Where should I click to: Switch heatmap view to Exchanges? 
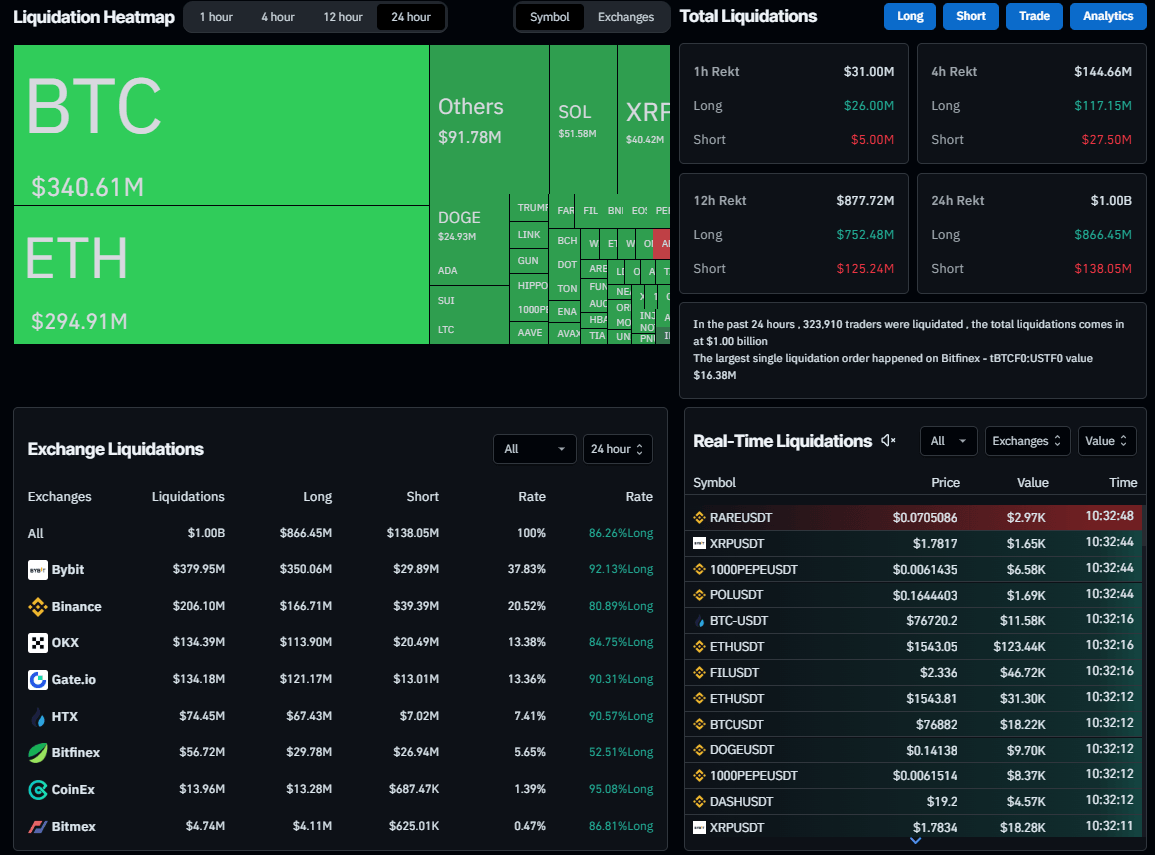coord(626,17)
